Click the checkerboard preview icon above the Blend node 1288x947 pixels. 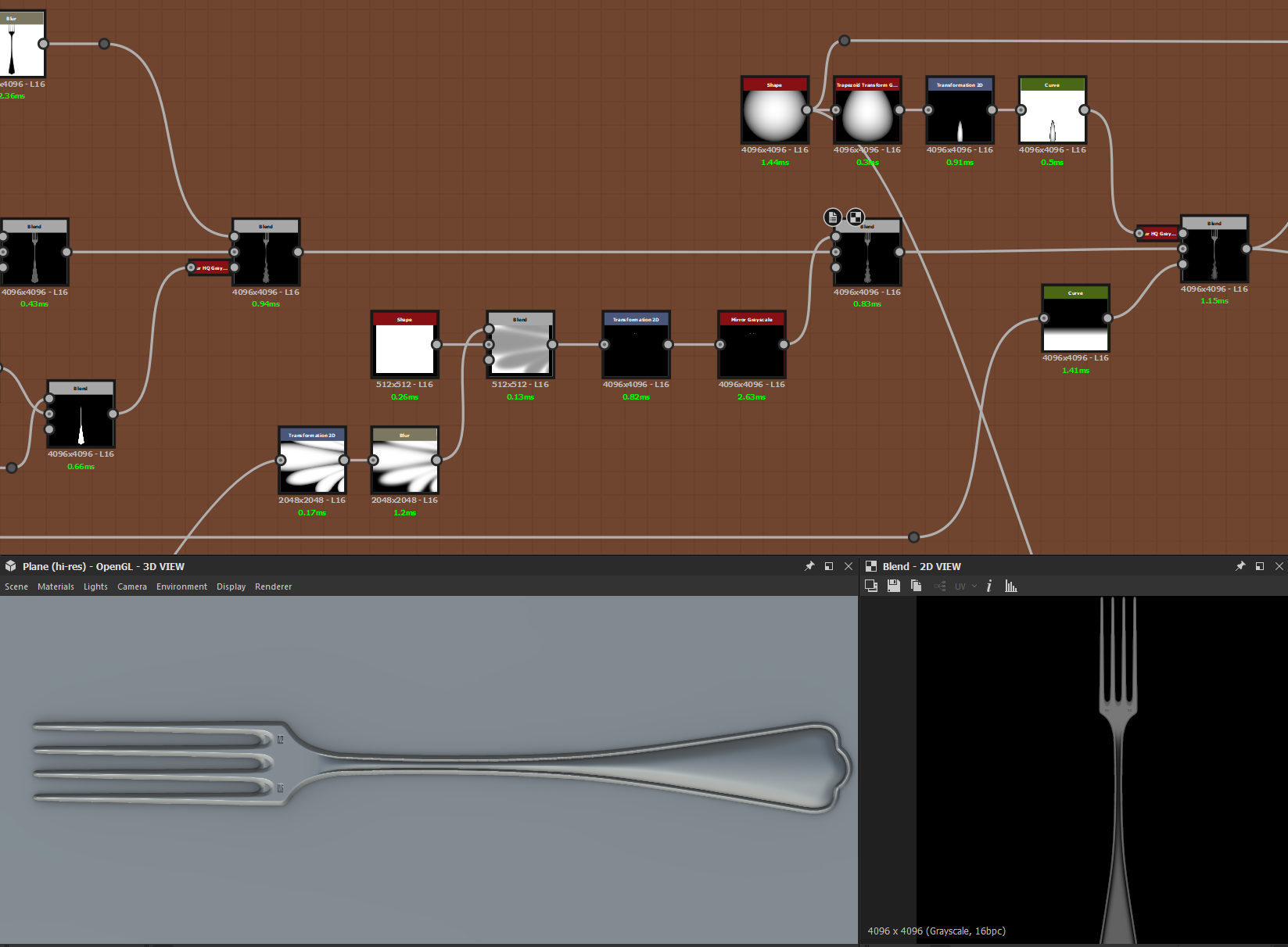tap(856, 217)
